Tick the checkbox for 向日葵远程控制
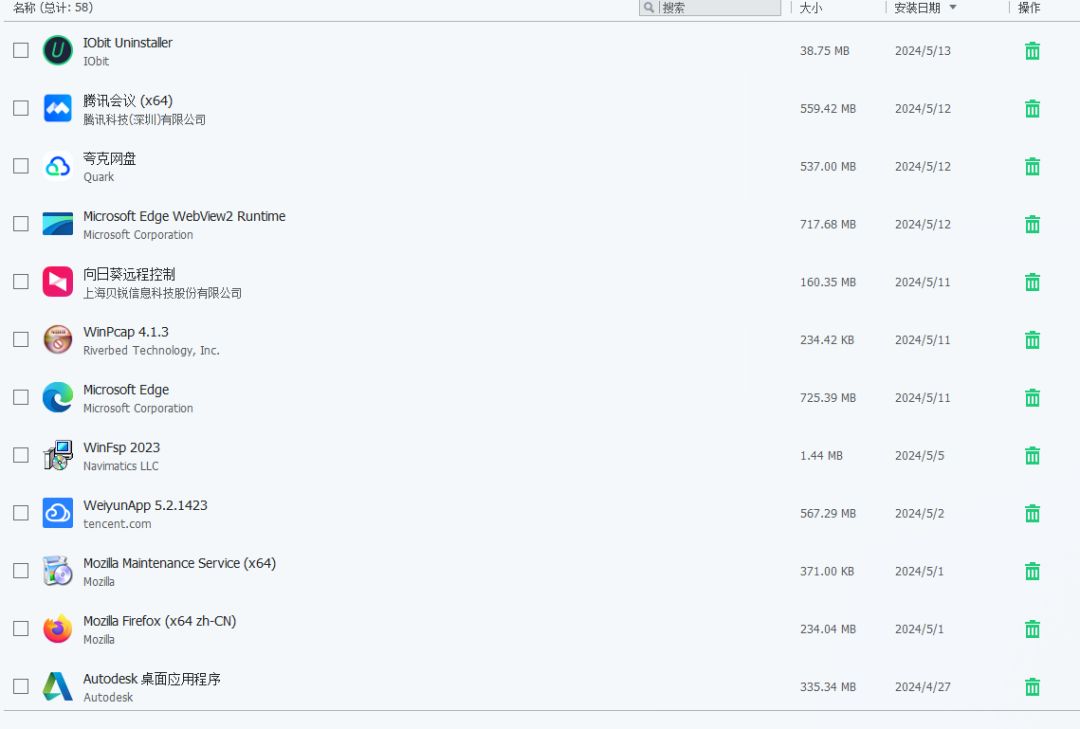Image resolution: width=1080 pixels, height=729 pixels. pyautogui.click(x=21, y=282)
